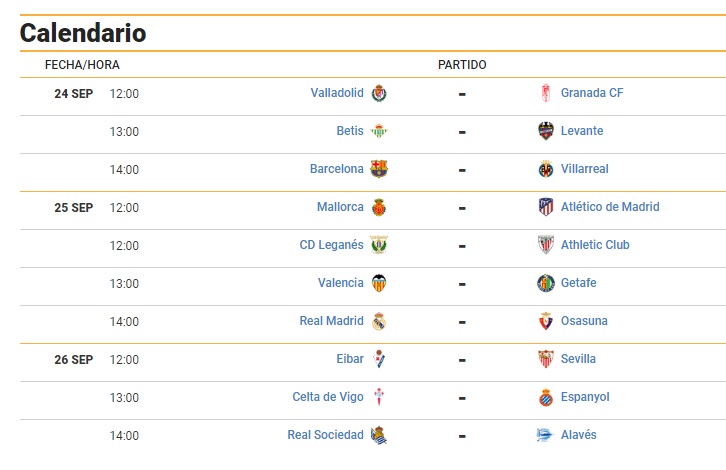Click the Valencia bat crest icon

(x=379, y=283)
